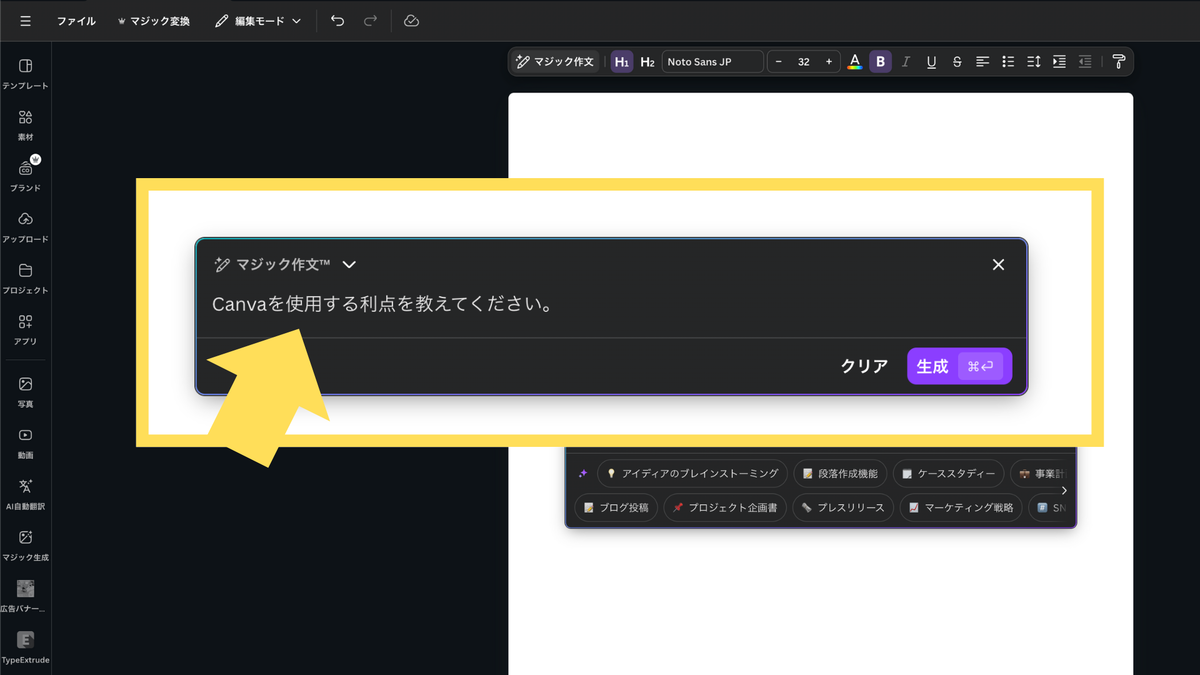Toggle bulleted list
Screen dimensions: 1200x675
pyautogui.click(x=1008, y=62)
